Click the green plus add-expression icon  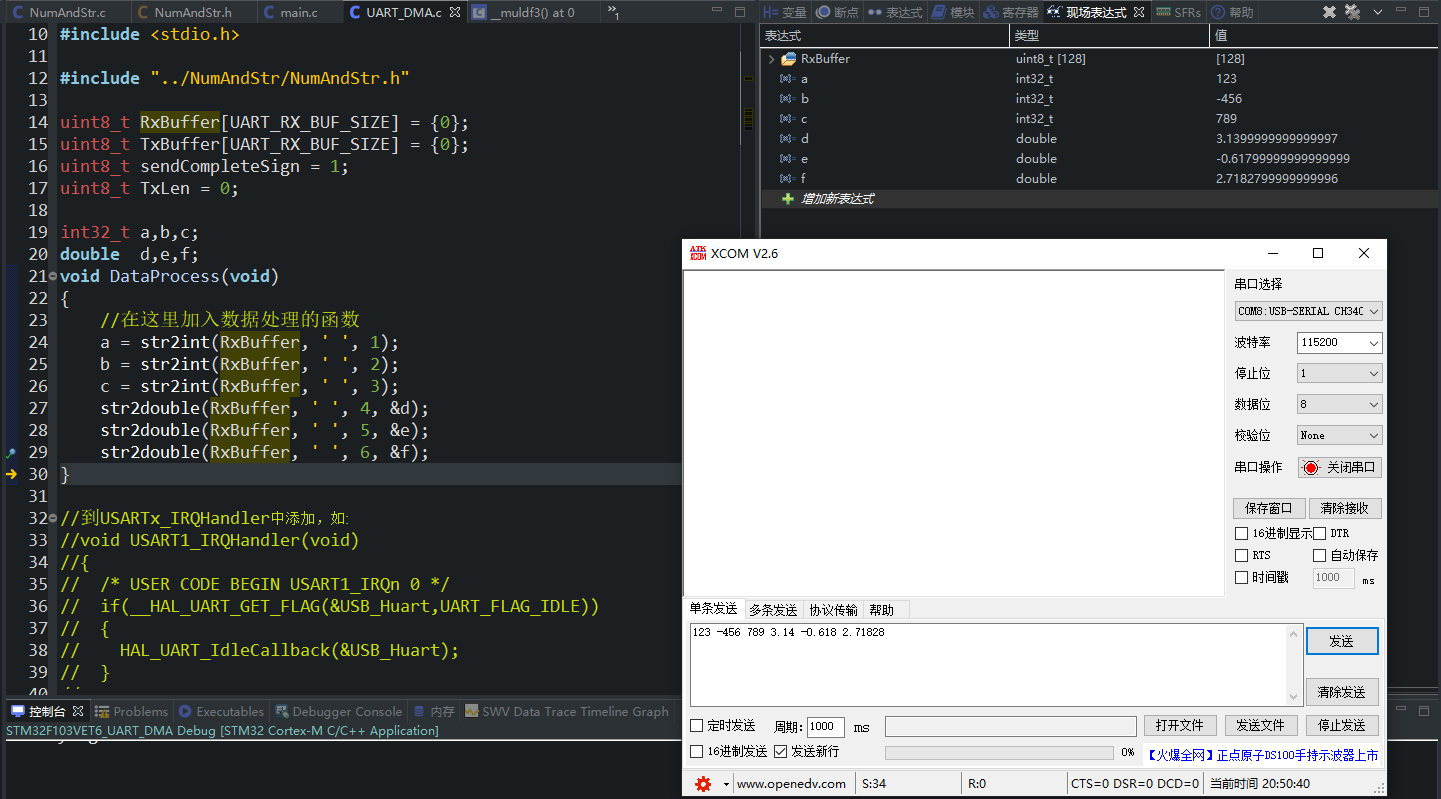coord(788,199)
